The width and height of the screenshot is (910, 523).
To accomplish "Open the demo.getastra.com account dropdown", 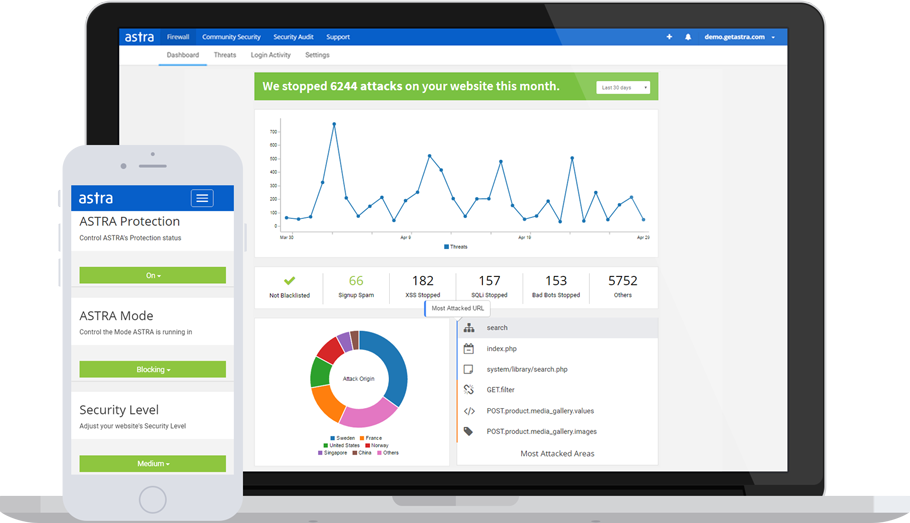I will point(739,37).
